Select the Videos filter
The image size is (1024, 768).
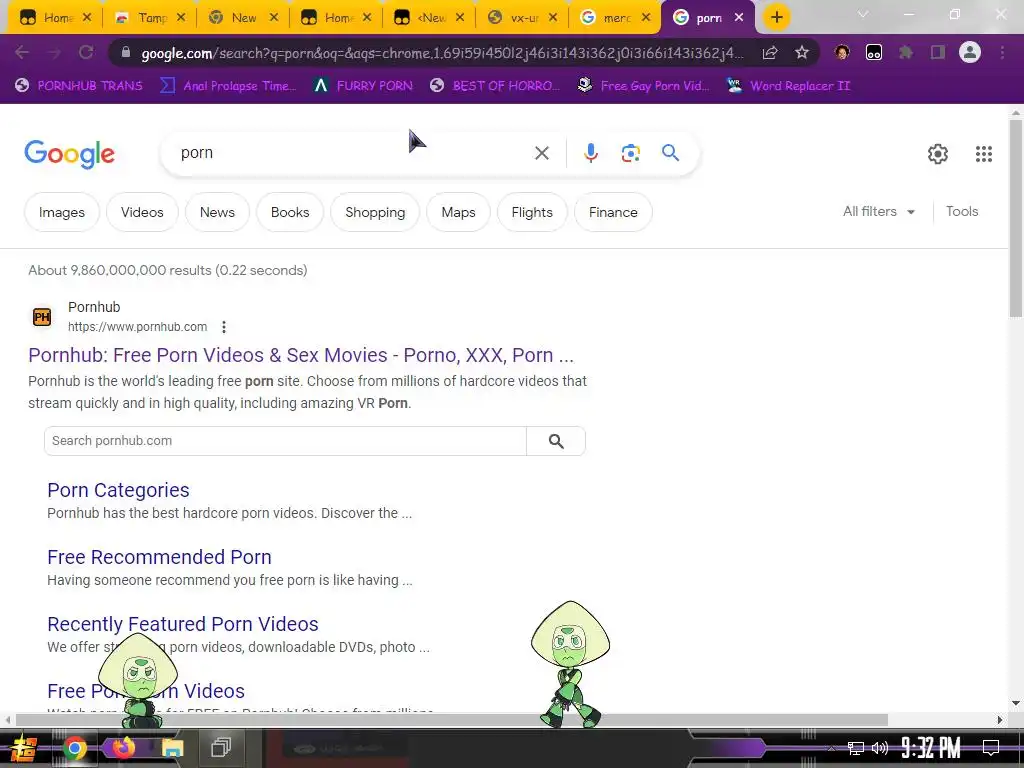click(142, 212)
